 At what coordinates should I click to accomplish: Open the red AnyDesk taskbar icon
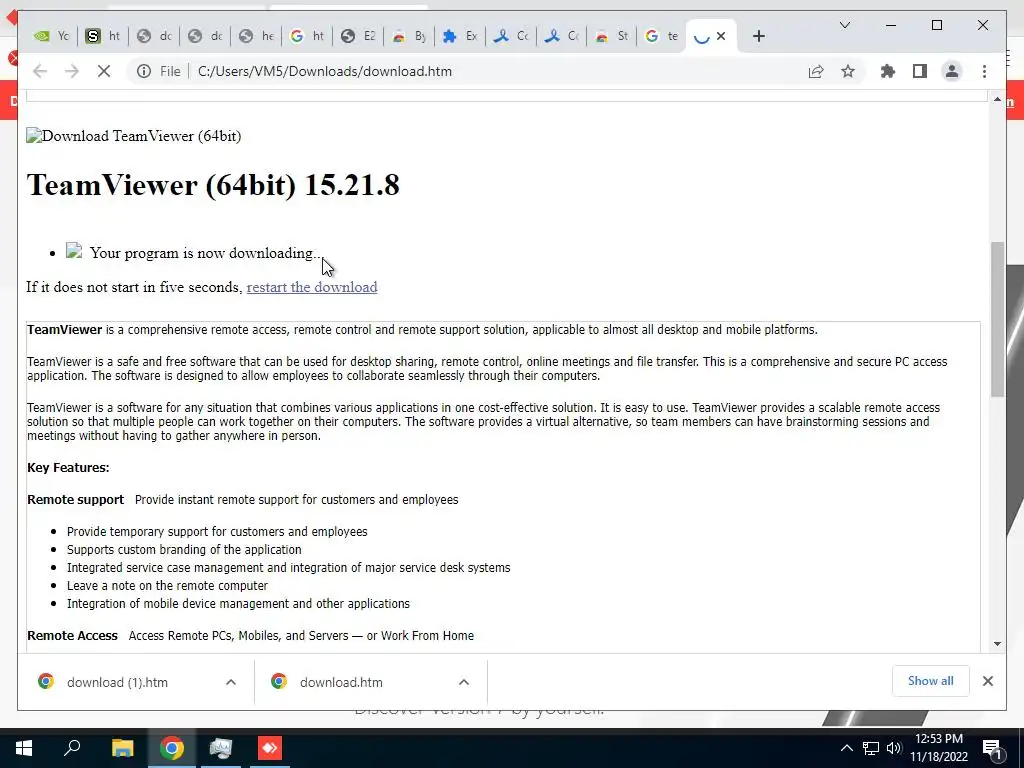click(270, 748)
